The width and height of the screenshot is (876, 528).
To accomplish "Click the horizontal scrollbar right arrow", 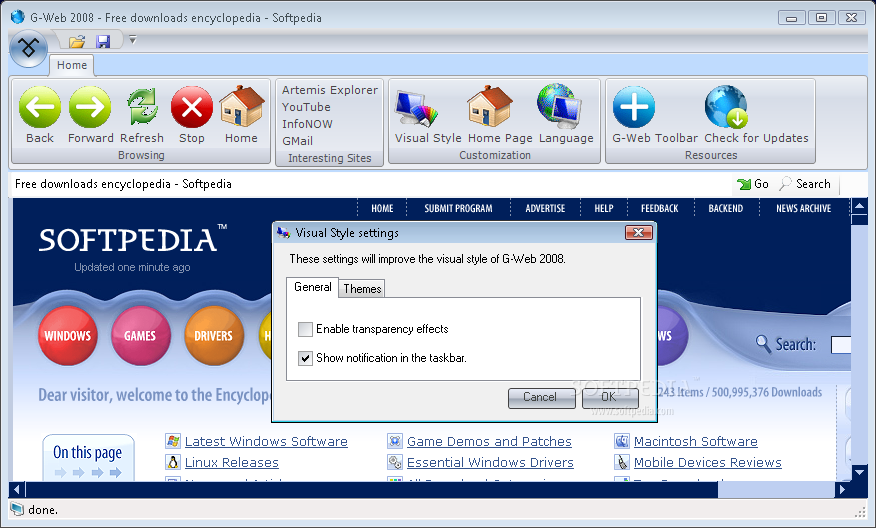I will tap(842, 490).
